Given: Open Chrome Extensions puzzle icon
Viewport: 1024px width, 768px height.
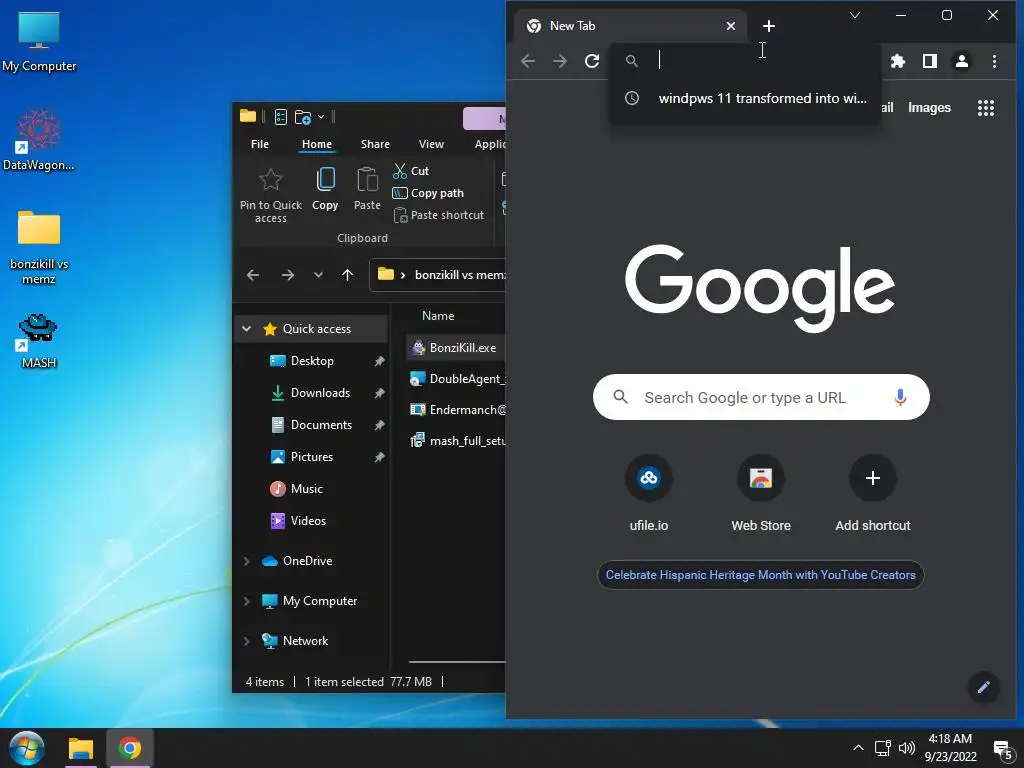Looking at the screenshot, I should pos(897,61).
